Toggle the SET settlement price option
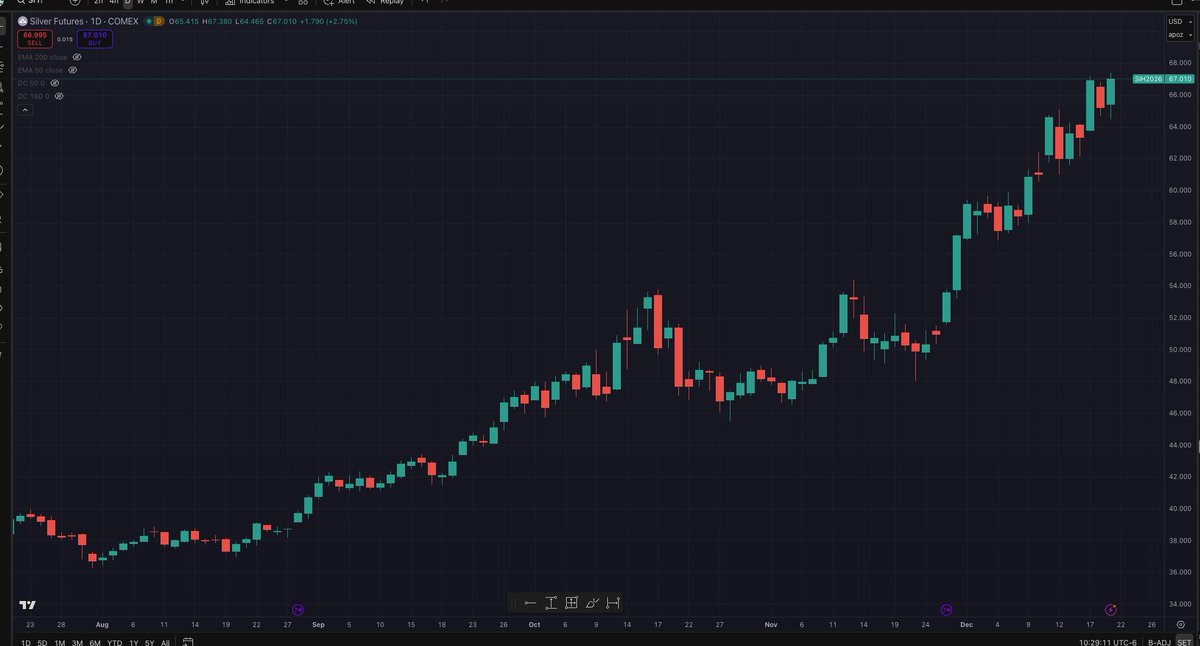1200x646 pixels. coord(1185,642)
